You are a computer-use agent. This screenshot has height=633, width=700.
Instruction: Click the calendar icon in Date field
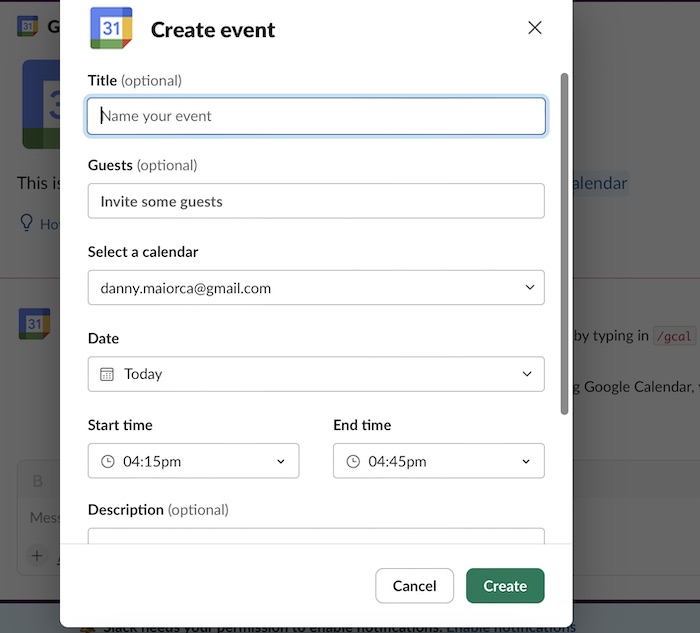(x=107, y=374)
